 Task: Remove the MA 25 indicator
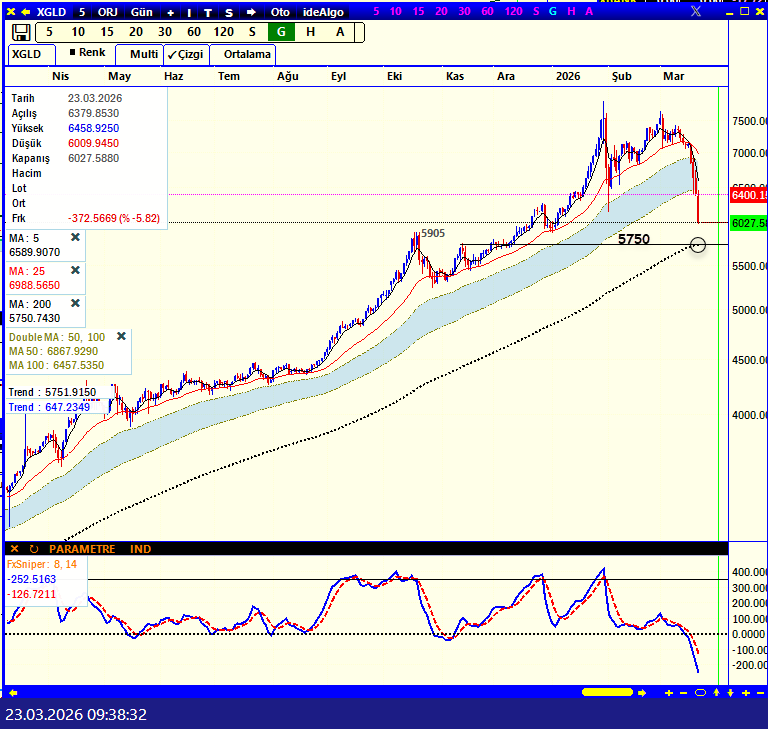pos(75,270)
